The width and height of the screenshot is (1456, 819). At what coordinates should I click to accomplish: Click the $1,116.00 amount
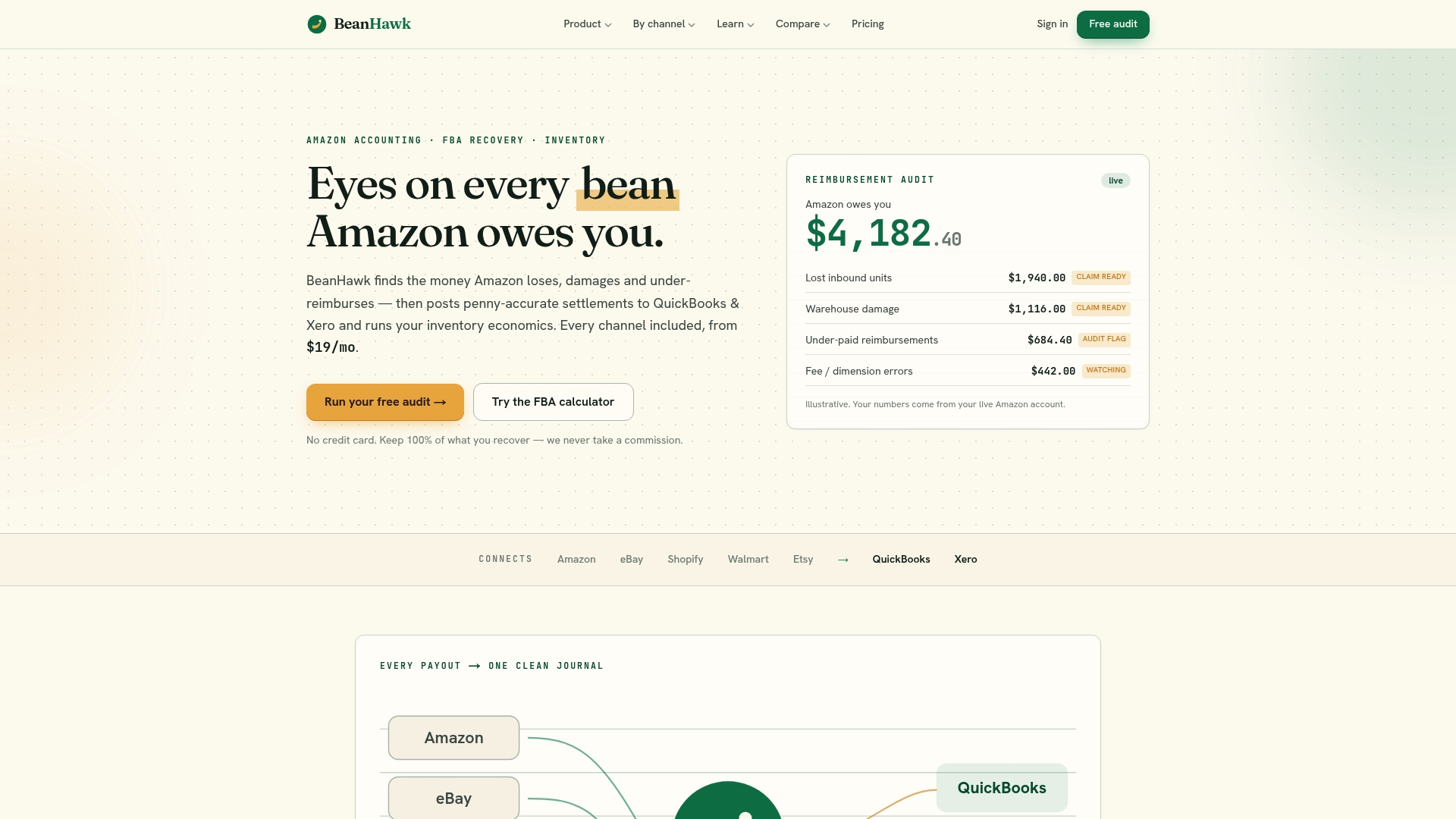click(1037, 309)
